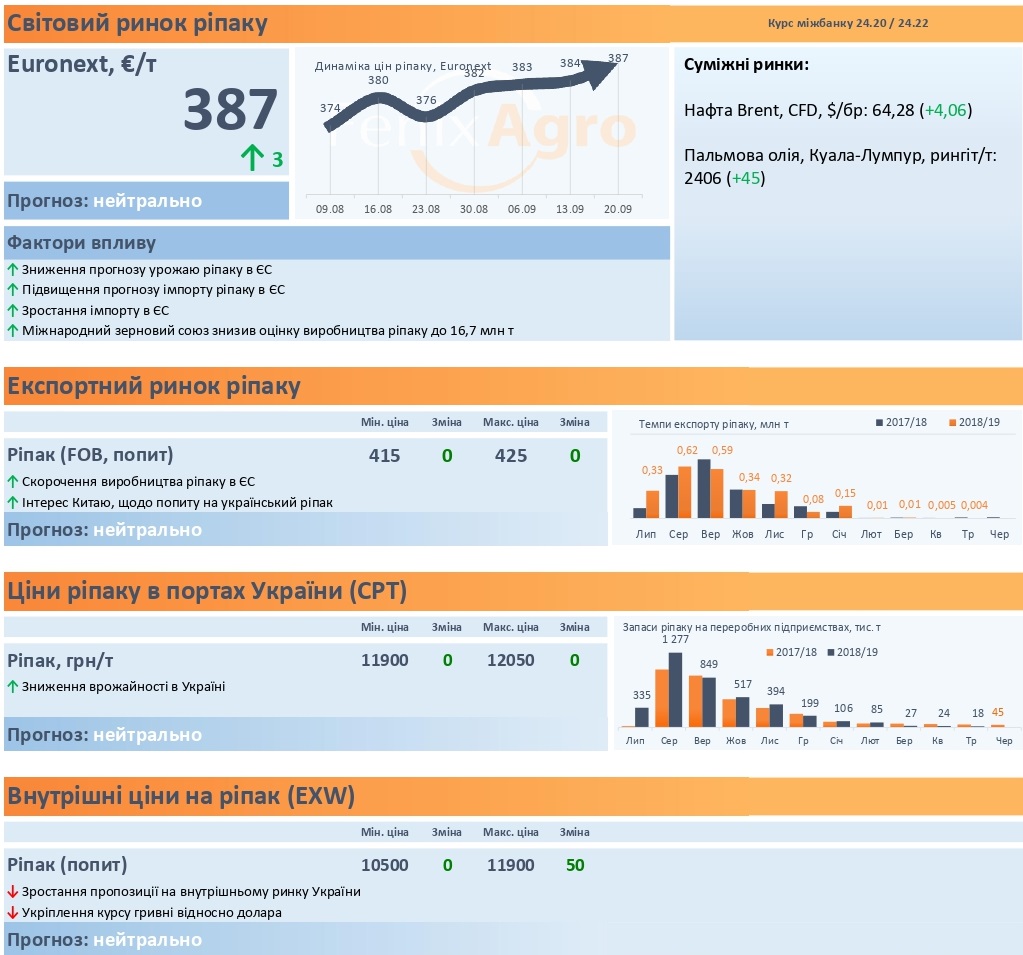Click the max price value 11900 in the EXW row
Viewport: 1023px width, 955px height.
tap(510, 865)
